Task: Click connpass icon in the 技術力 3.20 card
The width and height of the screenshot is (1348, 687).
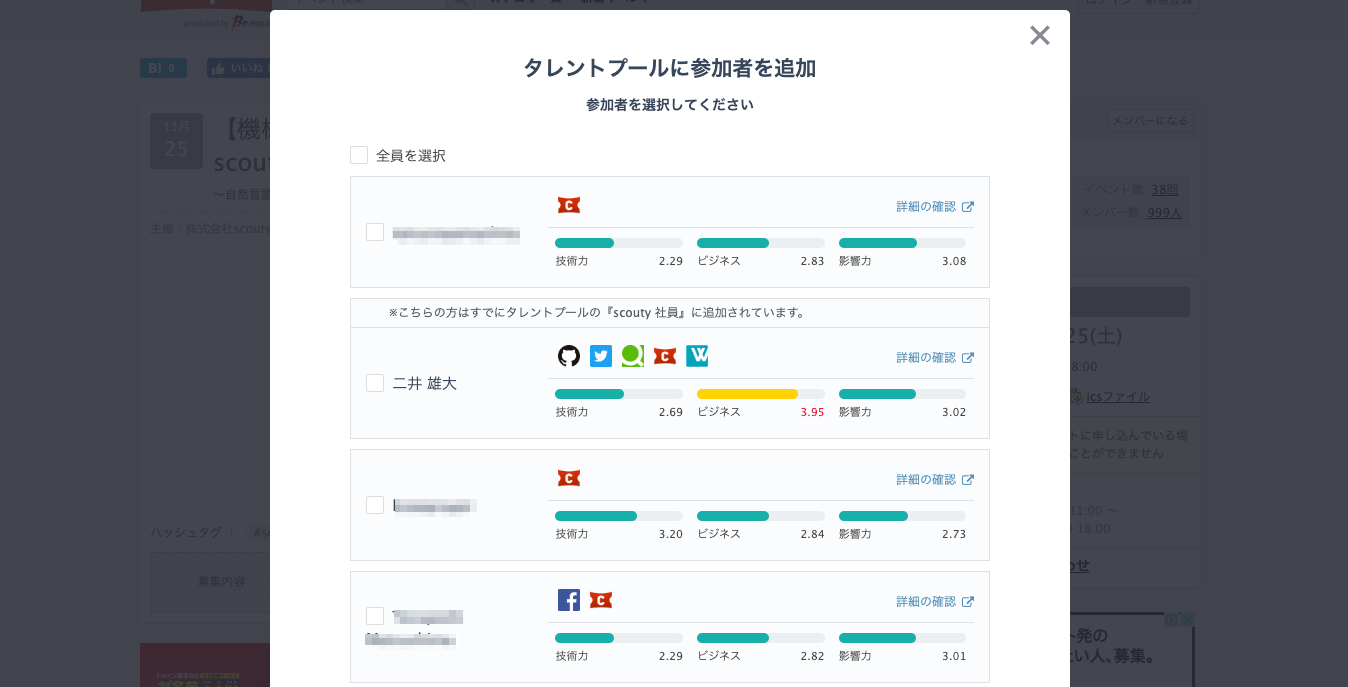Action: 569,478
